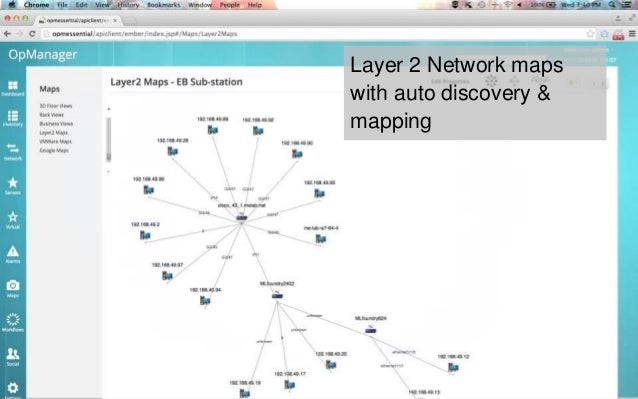Image resolution: width=638 pixels, height=399 pixels.
Task: Open the Workflows sidebar icon
Action: [13, 322]
